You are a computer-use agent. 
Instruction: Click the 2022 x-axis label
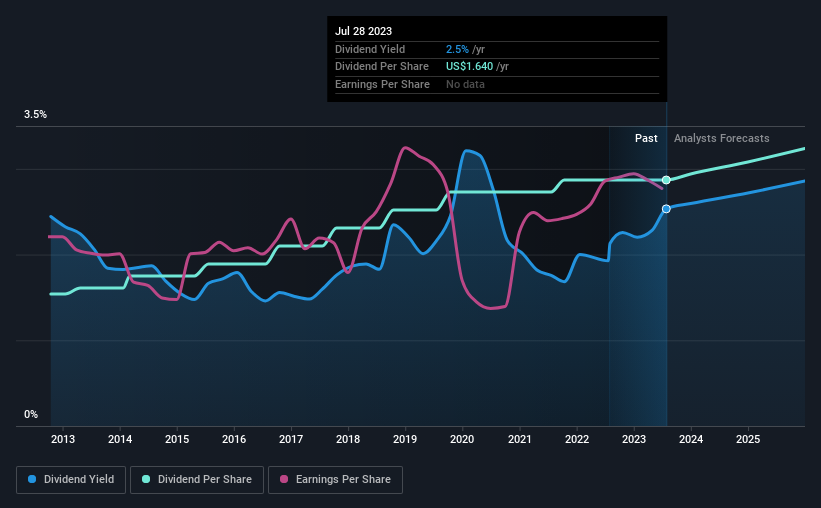coord(577,439)
